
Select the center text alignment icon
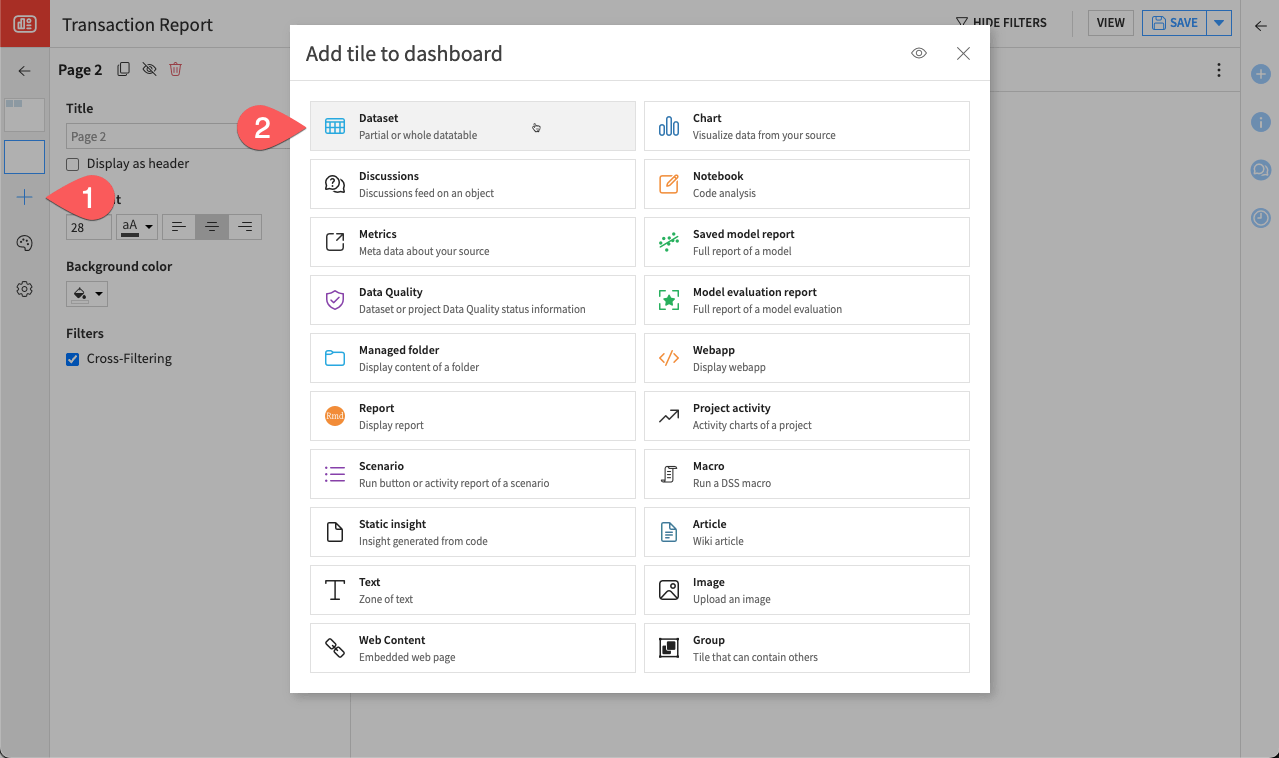coord(211,226)
